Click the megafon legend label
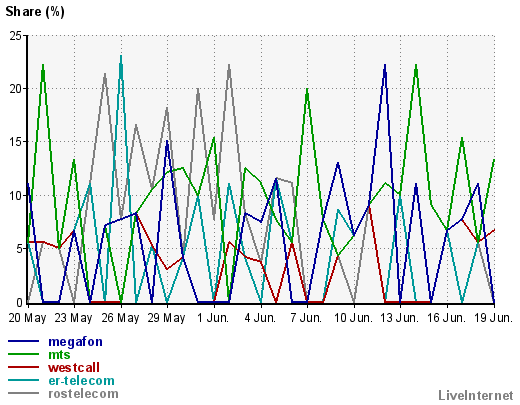 coord(75,342)
